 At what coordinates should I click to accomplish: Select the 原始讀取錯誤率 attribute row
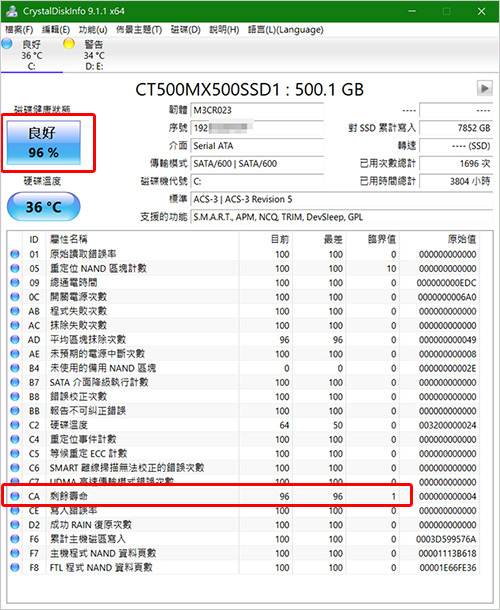pos(244,254)
